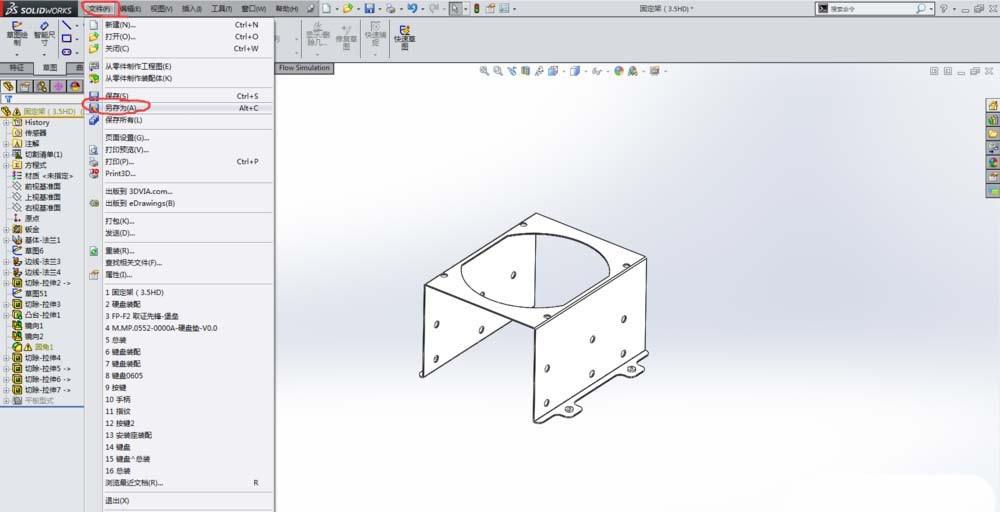Choose 新建(N) New in File menu

pos(181,25)
